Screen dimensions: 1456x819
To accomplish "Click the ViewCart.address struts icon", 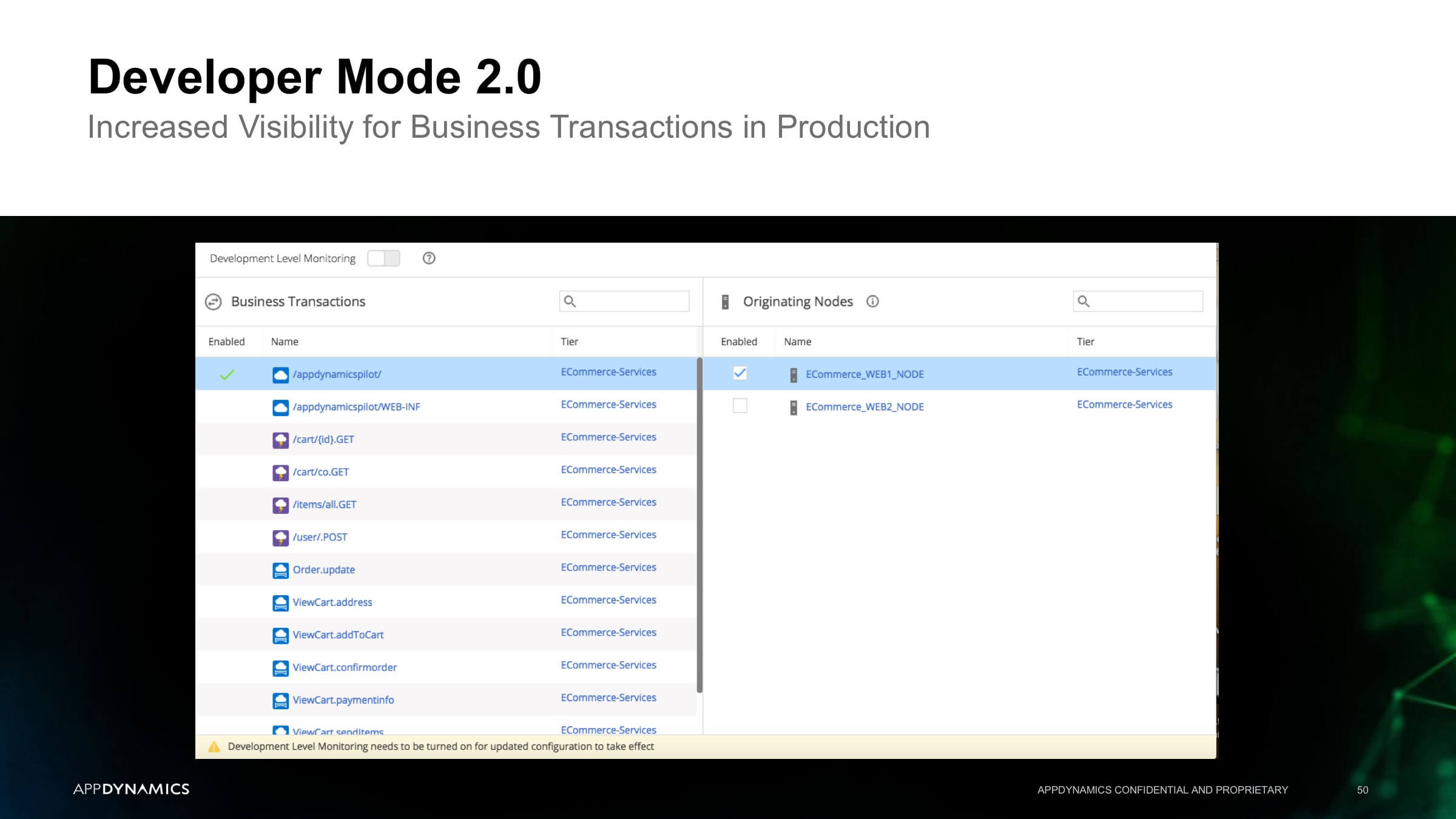I will coord(280,603).
